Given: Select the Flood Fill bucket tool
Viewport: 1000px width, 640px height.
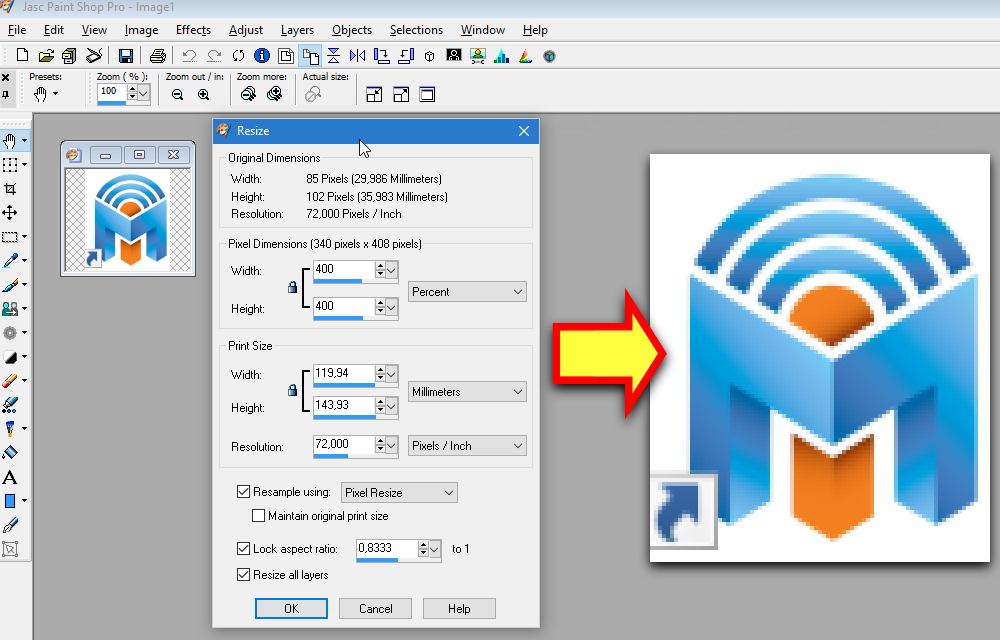Looking at the screenshot, I should click(x=10, y=453).
